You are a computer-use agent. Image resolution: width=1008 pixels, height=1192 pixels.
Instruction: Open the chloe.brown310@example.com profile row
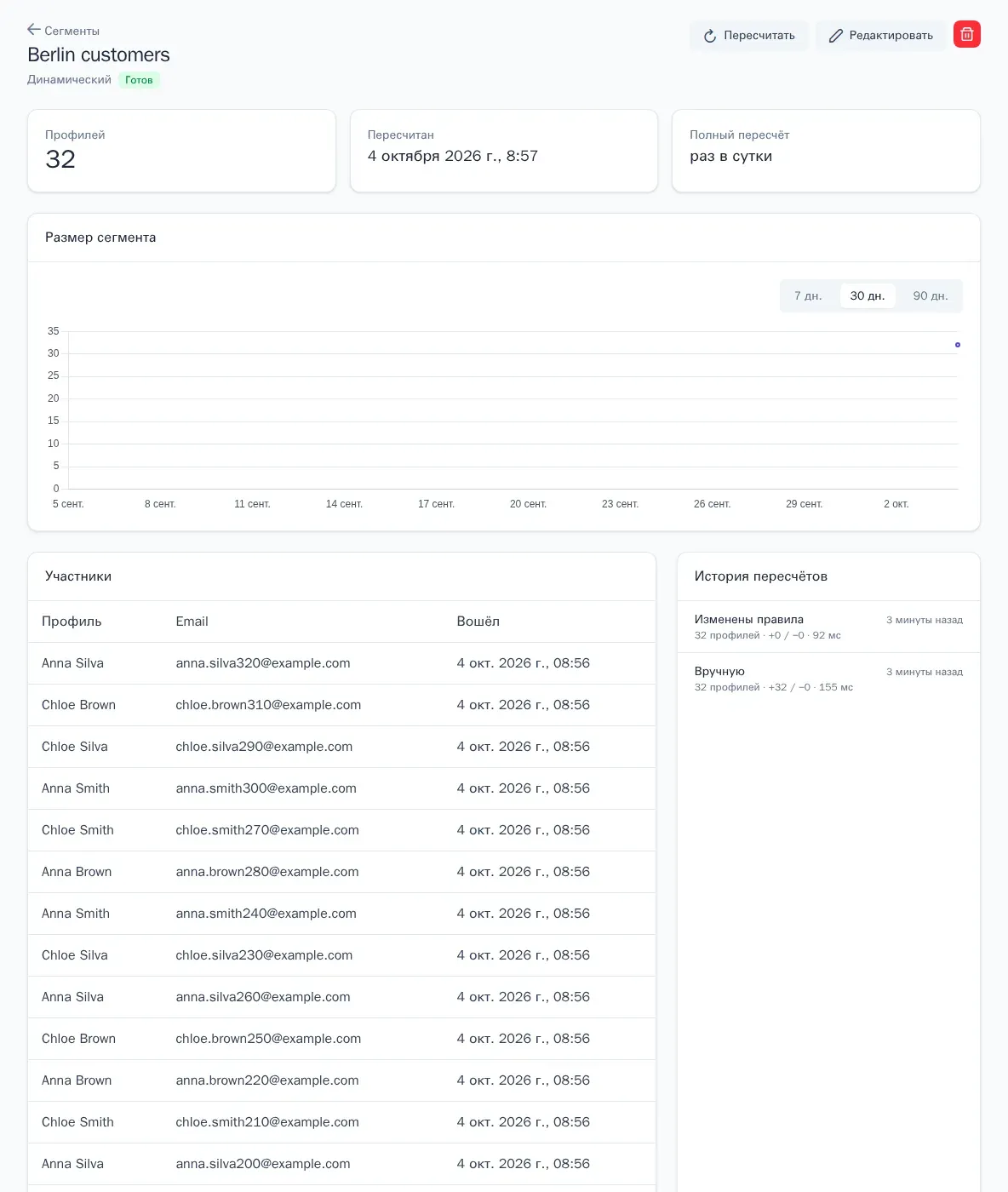[341, 705]
